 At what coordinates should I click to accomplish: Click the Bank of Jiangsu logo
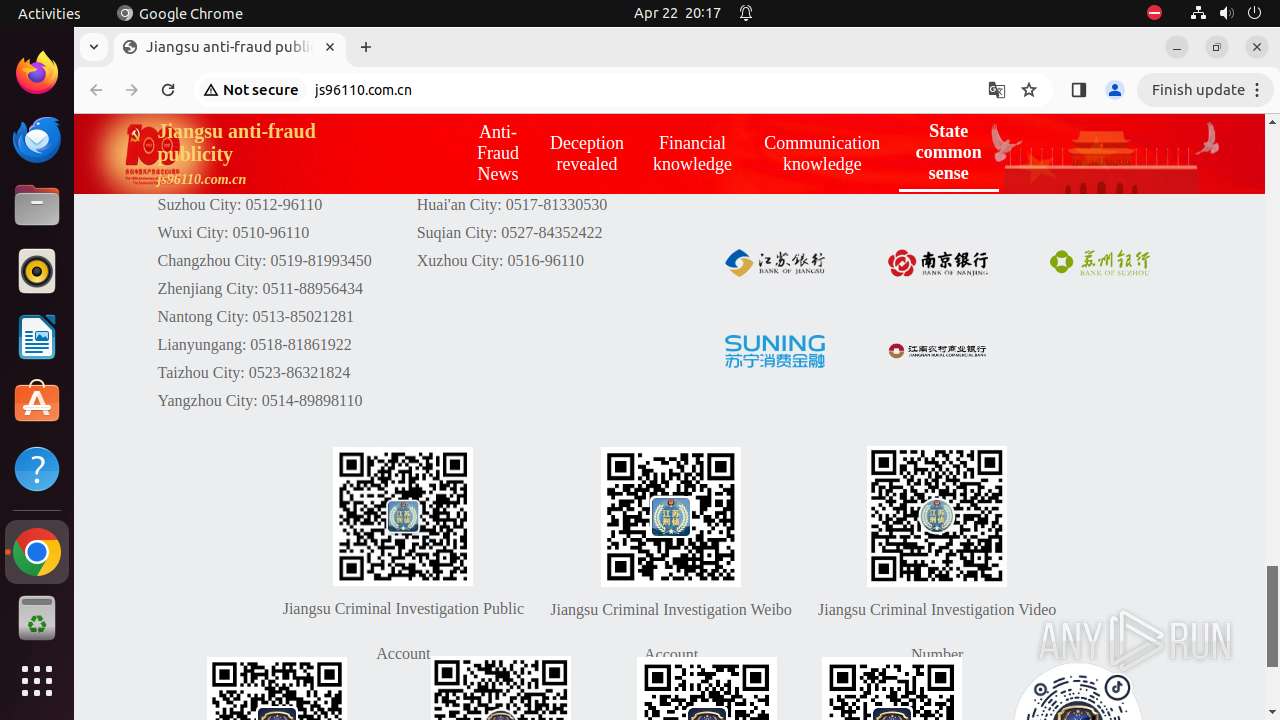[775, 263]
